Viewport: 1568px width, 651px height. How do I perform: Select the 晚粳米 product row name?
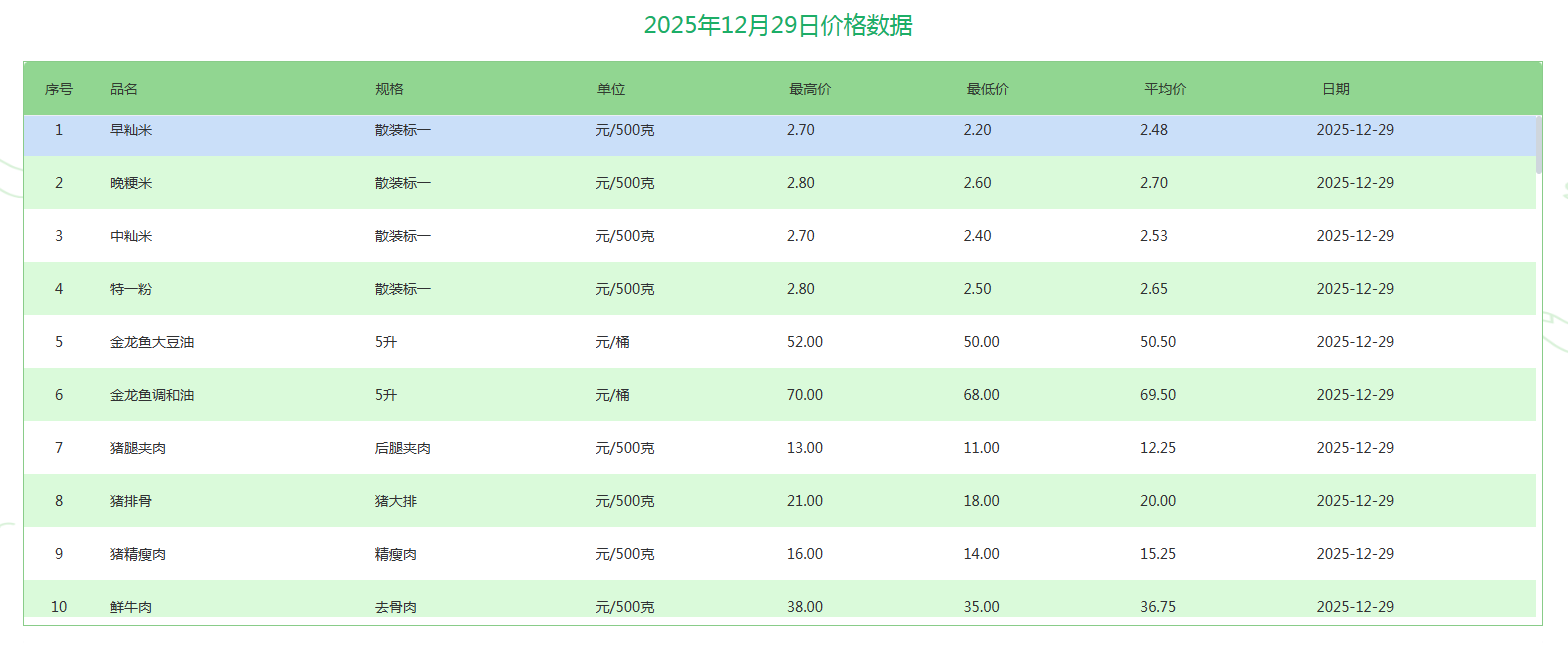[x=131, y=183]
